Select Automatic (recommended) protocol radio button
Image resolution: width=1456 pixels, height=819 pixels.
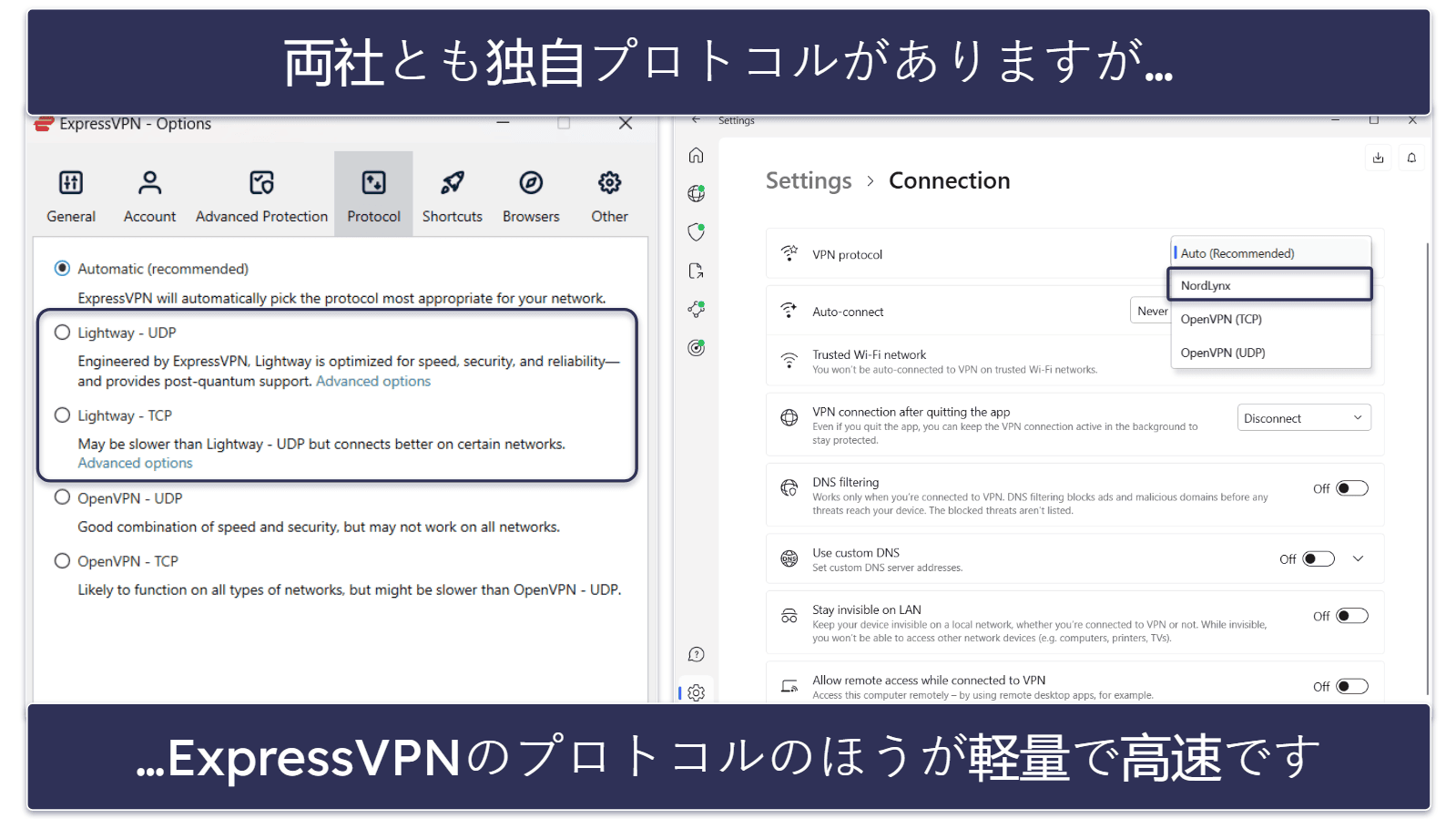(x=62, y=268)
